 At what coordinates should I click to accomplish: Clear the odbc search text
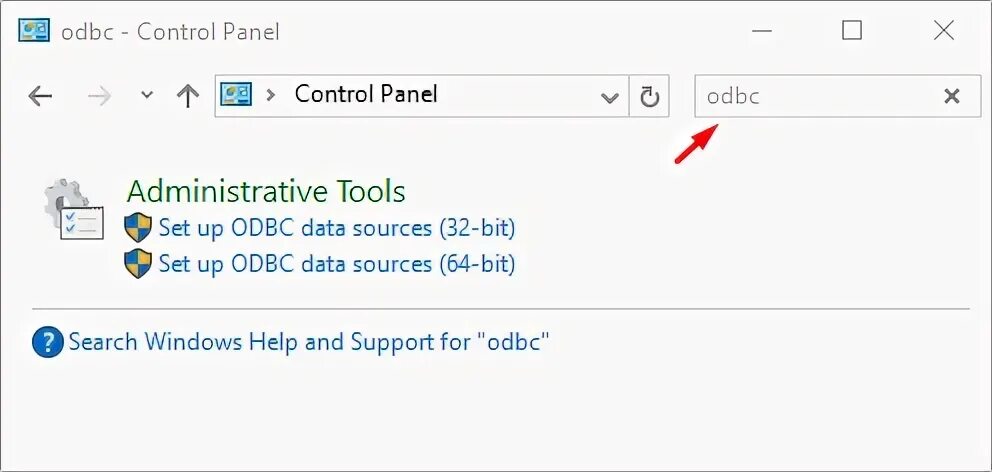pos(952,96)
